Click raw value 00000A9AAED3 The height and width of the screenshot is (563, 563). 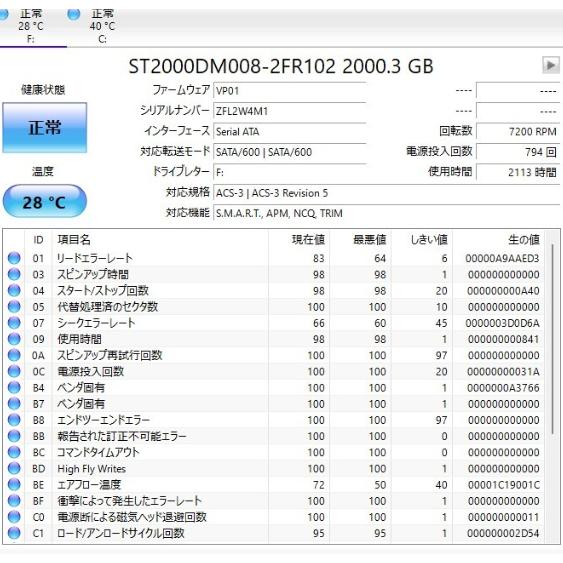(502, 258)
